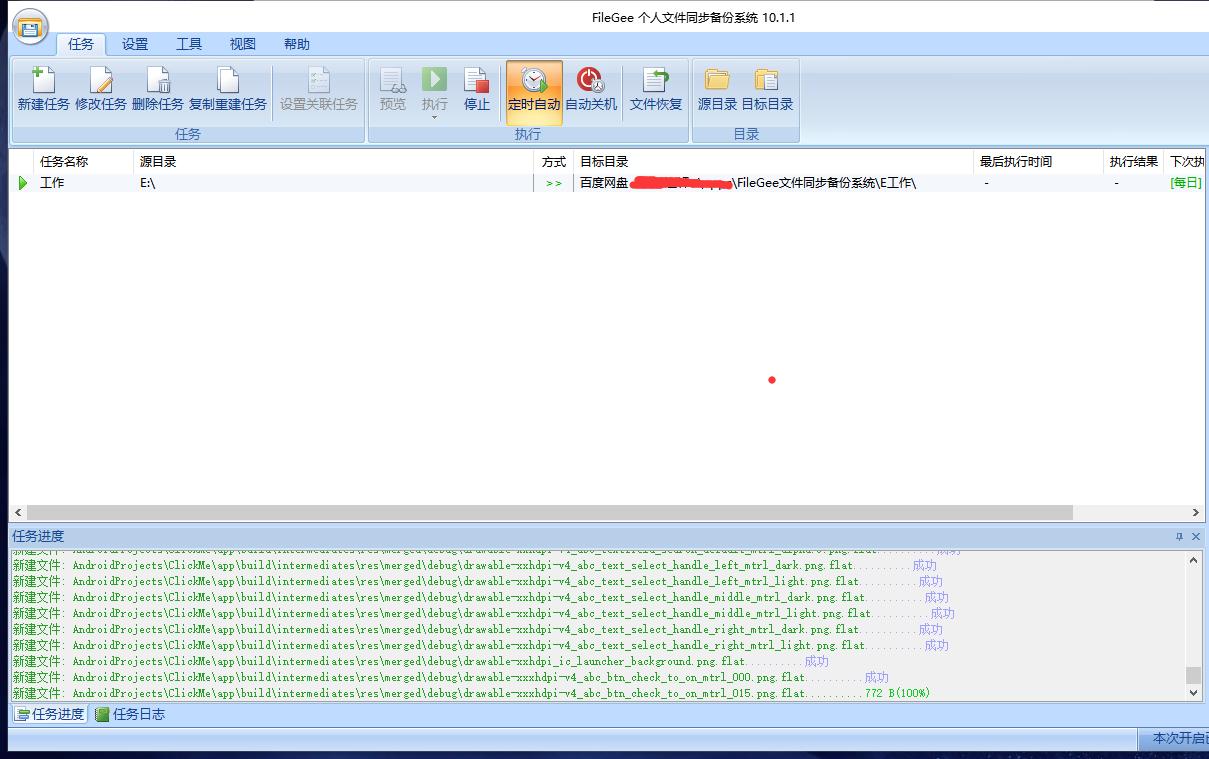The width and height of the screenshot is (1209, 759).
Task: Click the task list scroll left arrow
Action: click(18, 512)
